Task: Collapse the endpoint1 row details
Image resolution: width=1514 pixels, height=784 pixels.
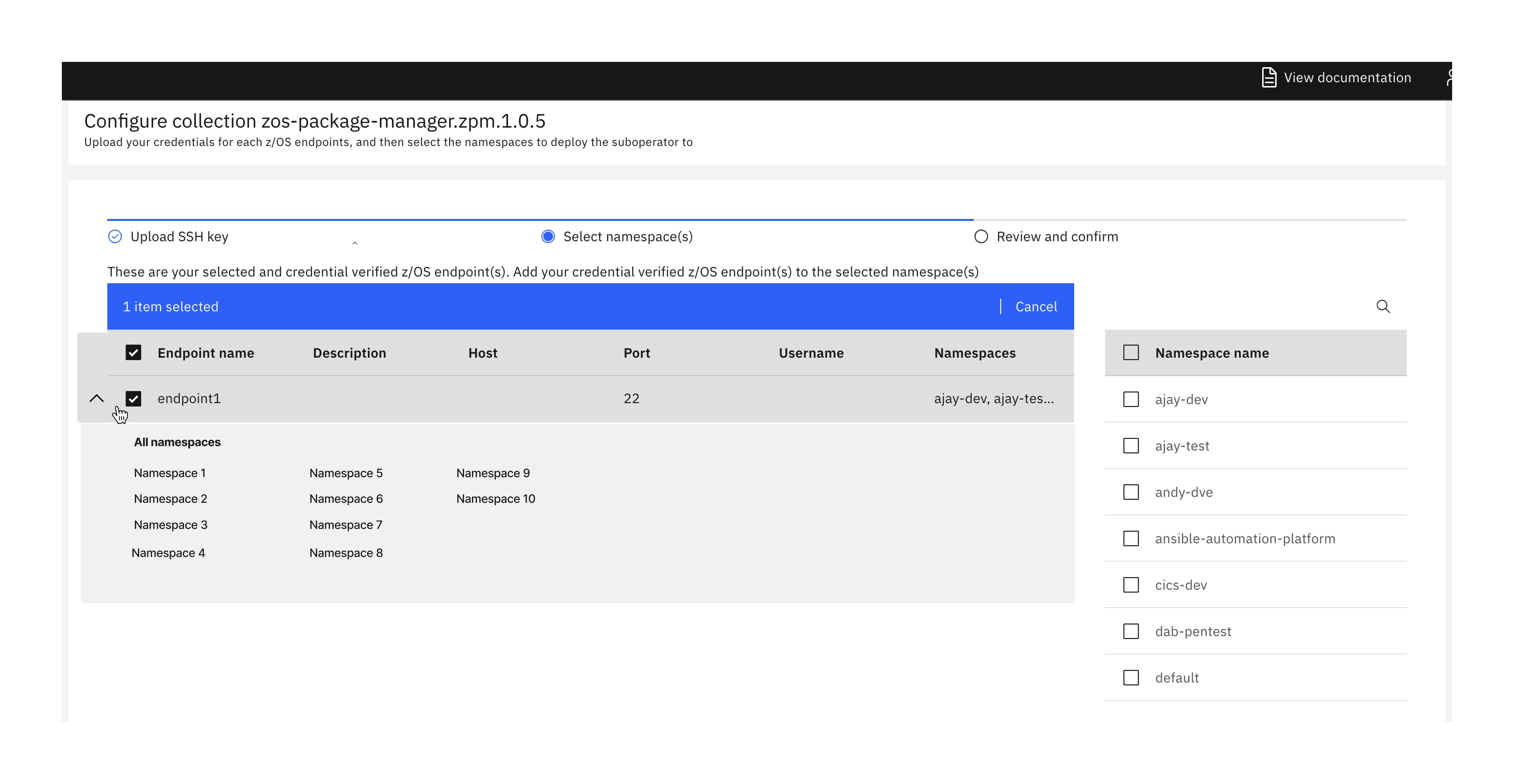Action: (x=97, y=399)
